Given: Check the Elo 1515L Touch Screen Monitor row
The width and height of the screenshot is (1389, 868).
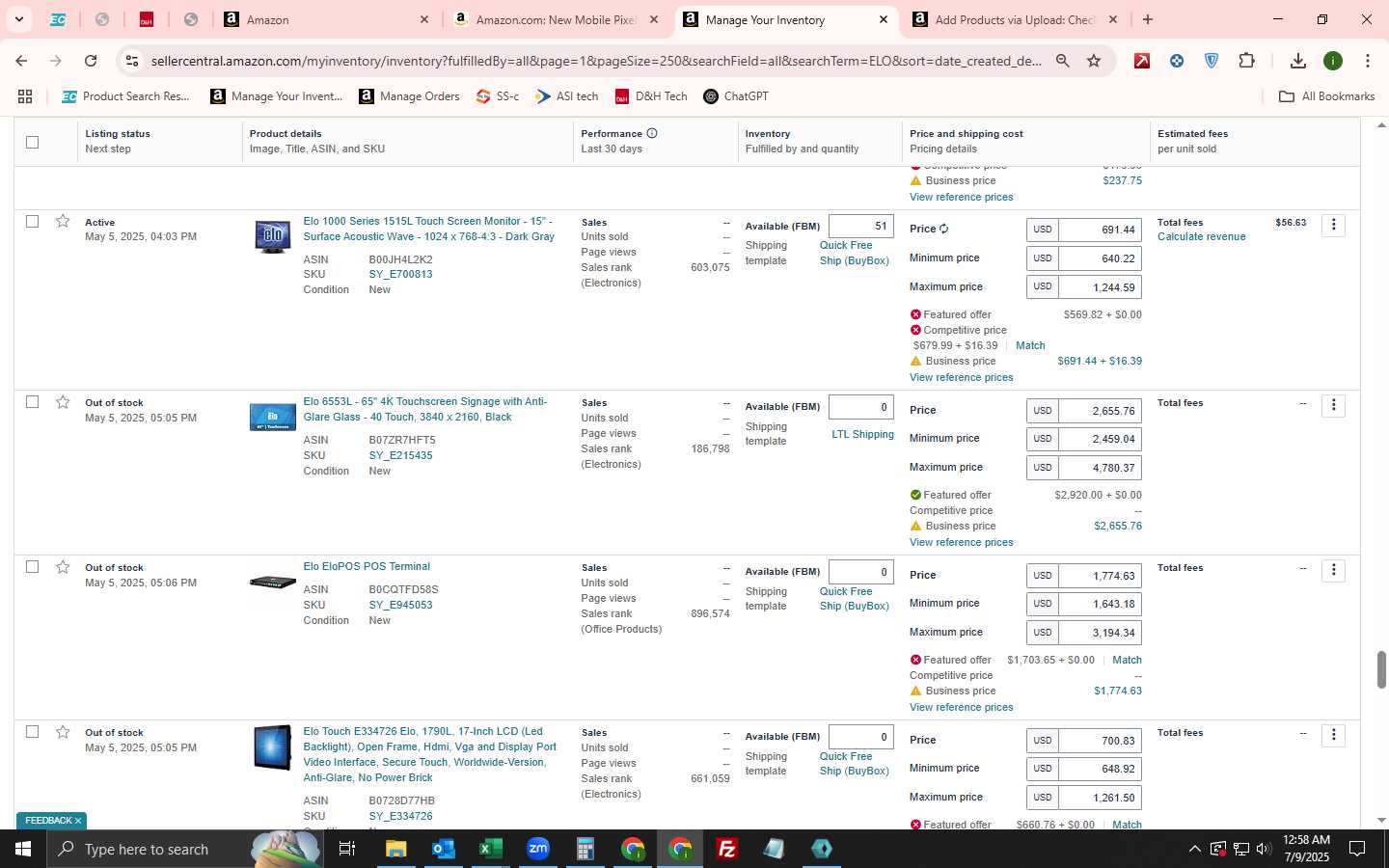Looking at the screenshot, I should tap(32, 222).
